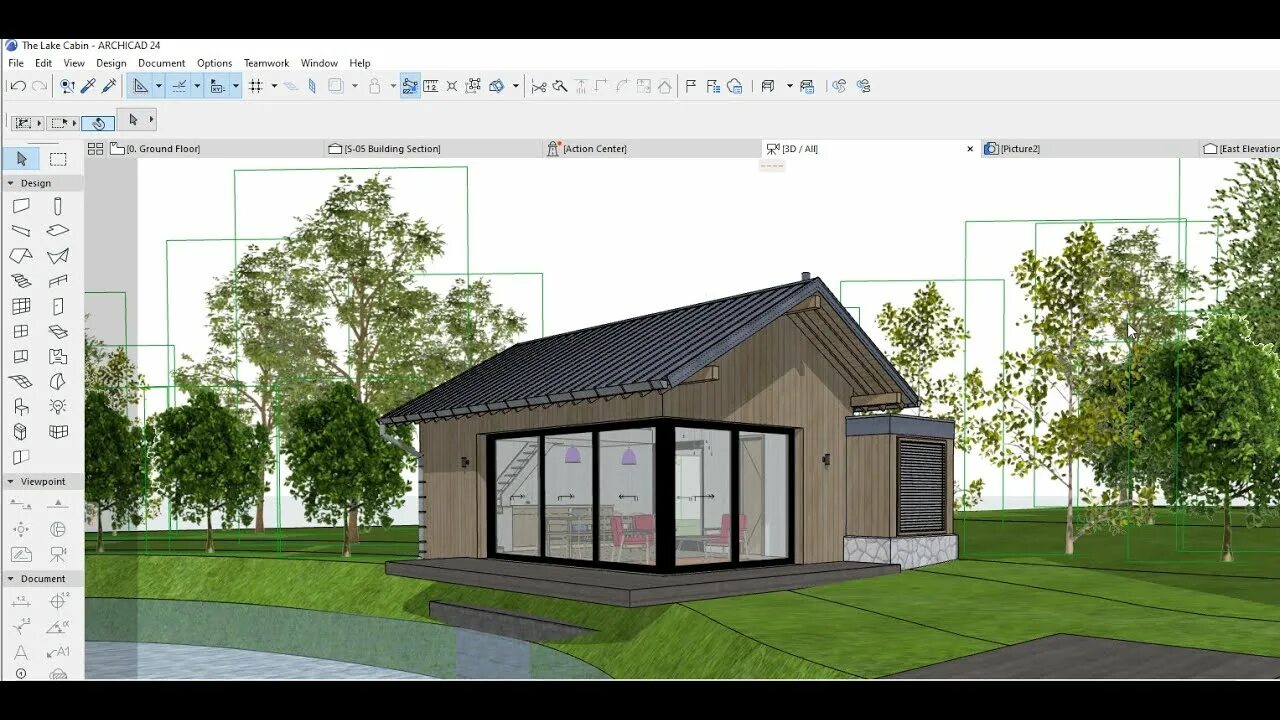The height and width of the screenshot is (720, 1280).
Task: Select the Shell tool
Action: (58, 256)
